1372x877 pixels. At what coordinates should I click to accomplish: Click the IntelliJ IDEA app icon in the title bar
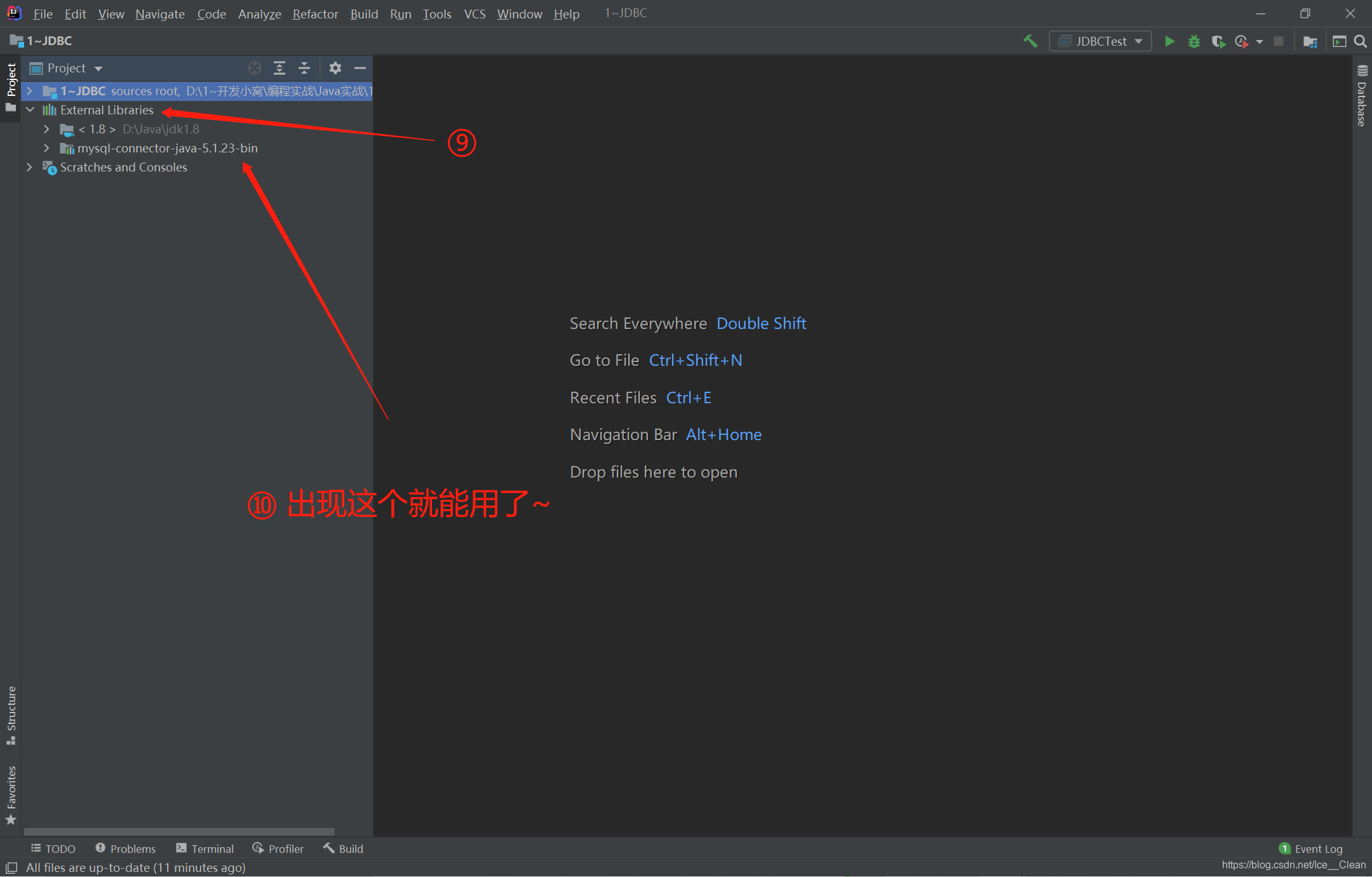tap(14, 13)
